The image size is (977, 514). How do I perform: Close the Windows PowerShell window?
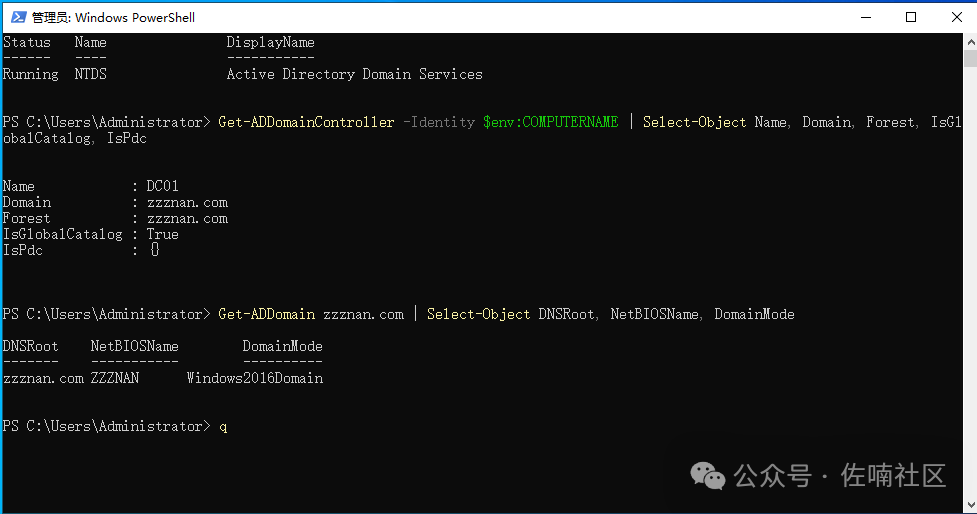click(x=956, y=17)
